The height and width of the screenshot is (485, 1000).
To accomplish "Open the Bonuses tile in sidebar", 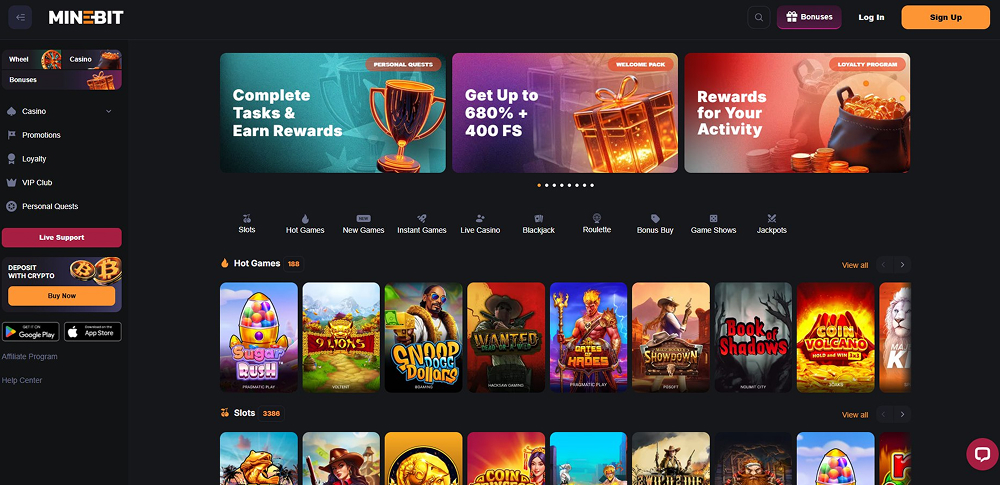I will tap(62, 80).
